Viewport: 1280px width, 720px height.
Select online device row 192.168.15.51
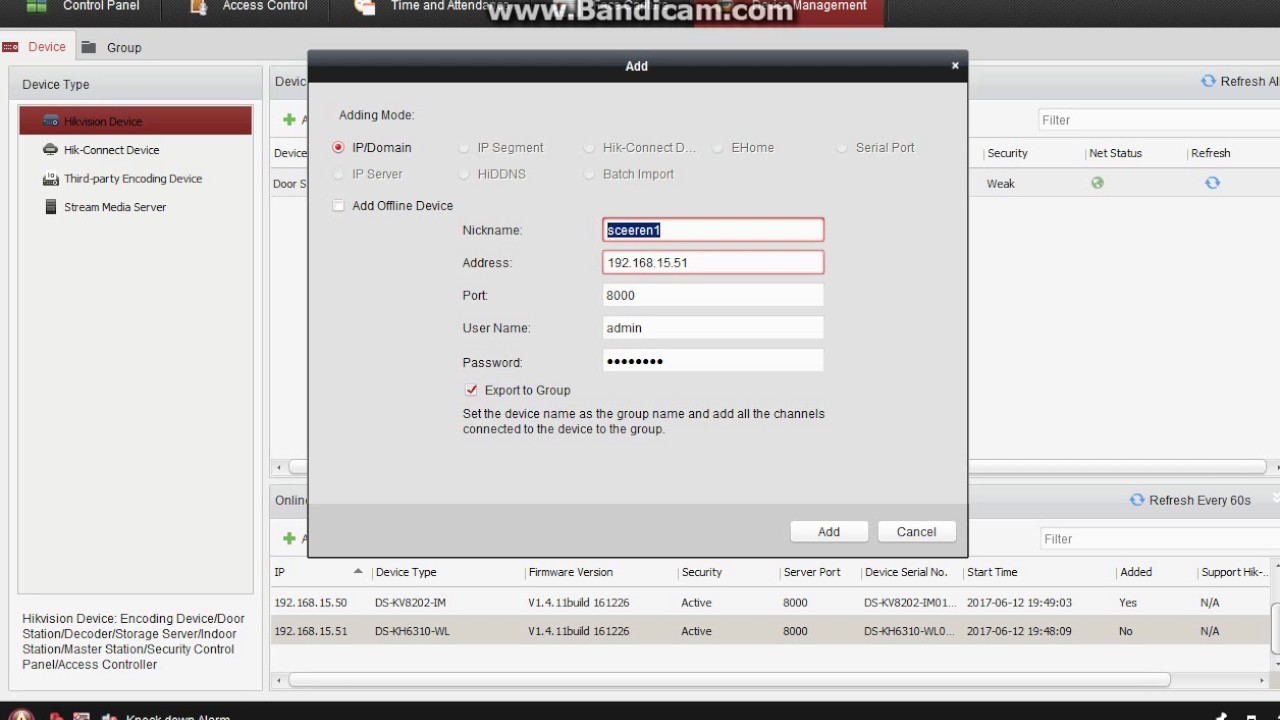(770, 631)
